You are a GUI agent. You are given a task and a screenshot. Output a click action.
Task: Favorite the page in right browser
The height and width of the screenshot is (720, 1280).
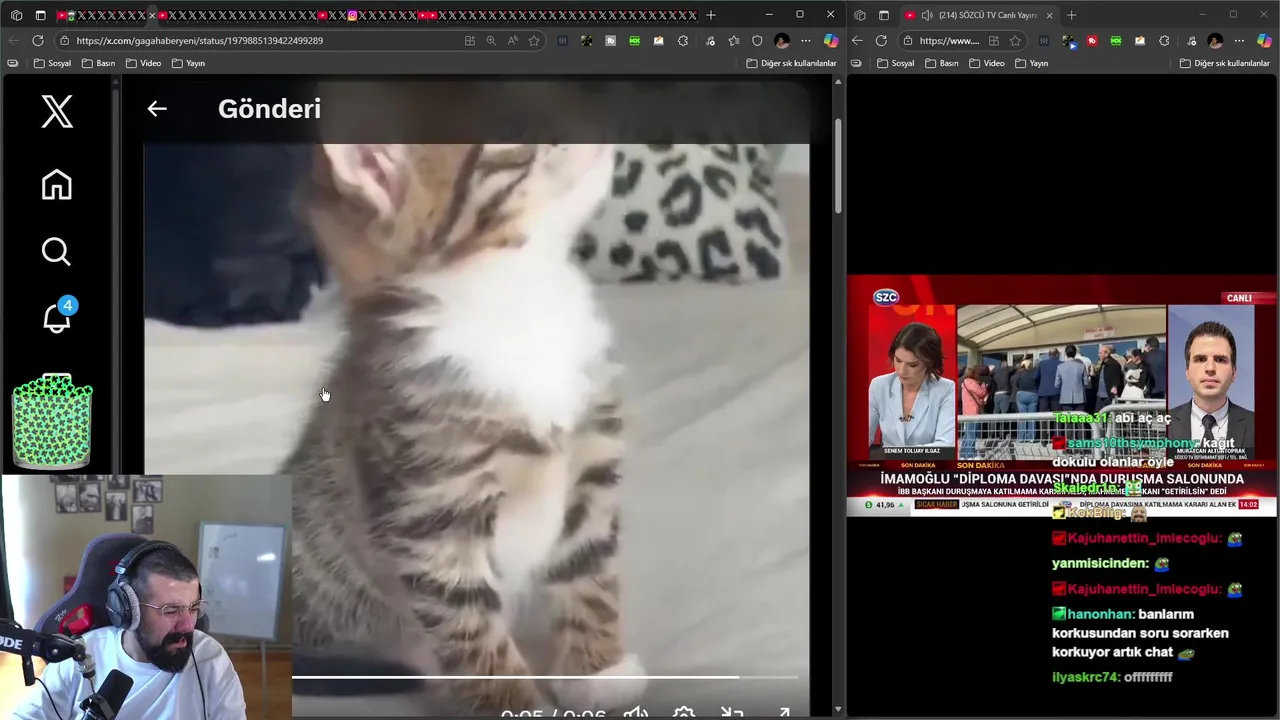[x=1015, y=41]
